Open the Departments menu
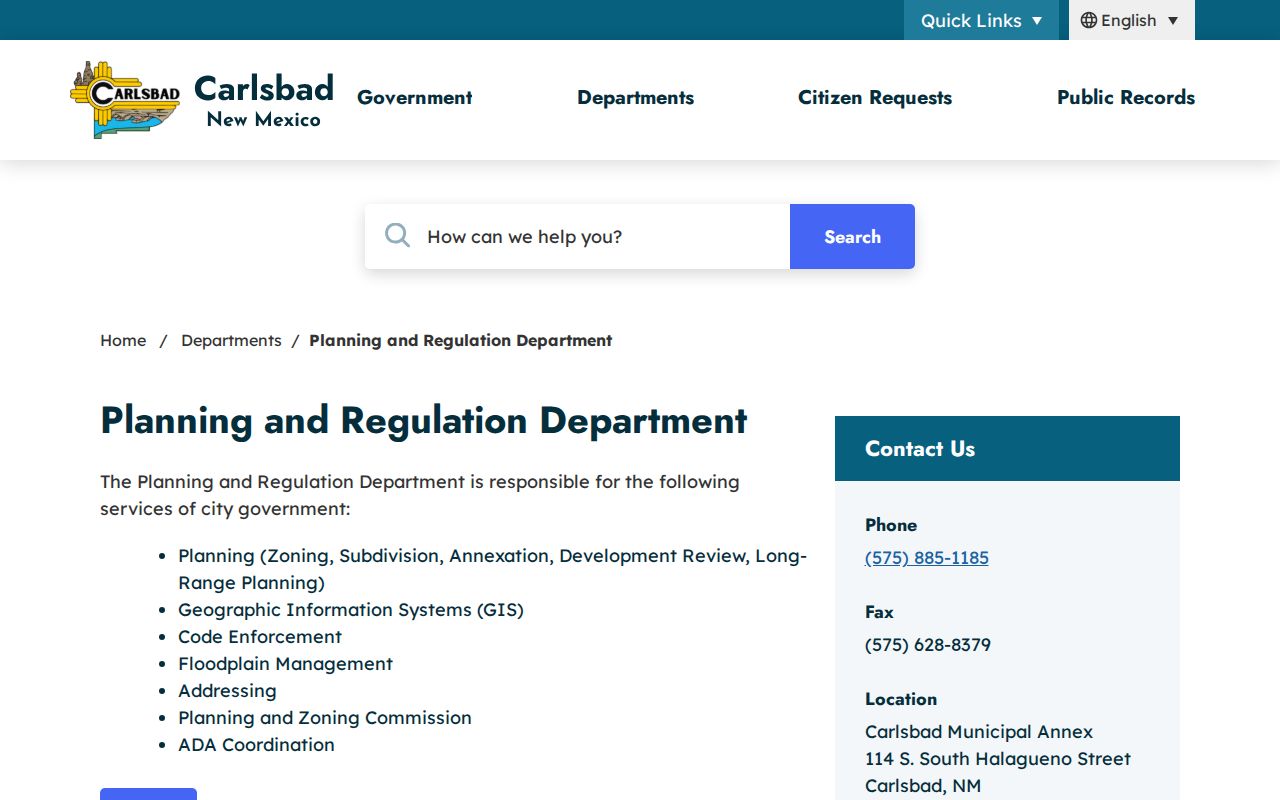 point(635,98)
